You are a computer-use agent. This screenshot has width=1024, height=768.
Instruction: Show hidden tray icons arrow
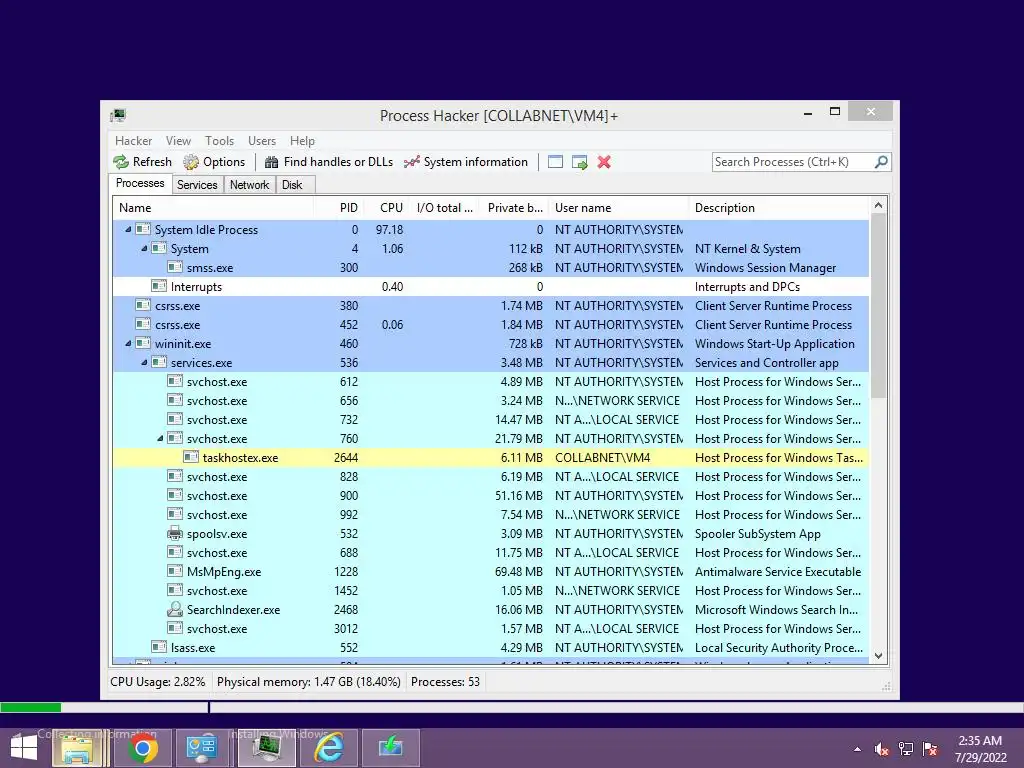click(x=857, y=749)
